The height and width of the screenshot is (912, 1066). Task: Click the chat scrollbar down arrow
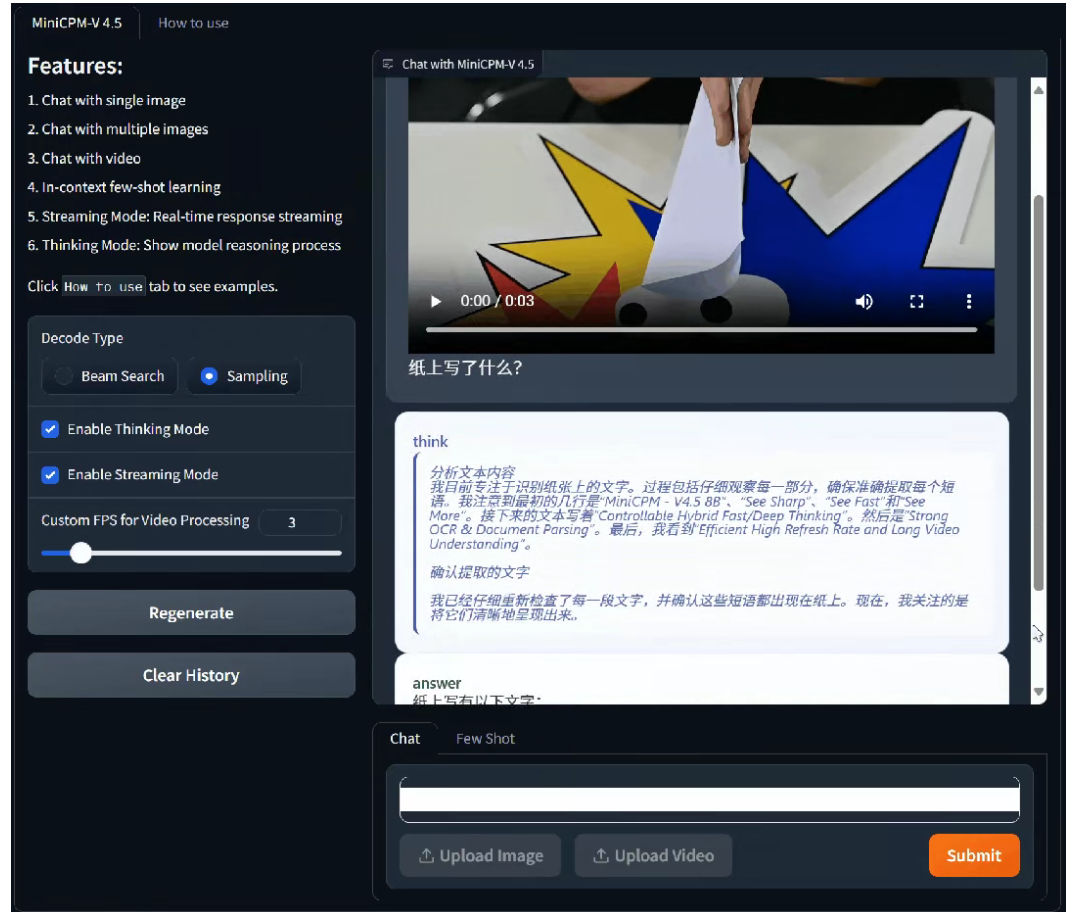pyautogui.click(x=1038, y=691)
